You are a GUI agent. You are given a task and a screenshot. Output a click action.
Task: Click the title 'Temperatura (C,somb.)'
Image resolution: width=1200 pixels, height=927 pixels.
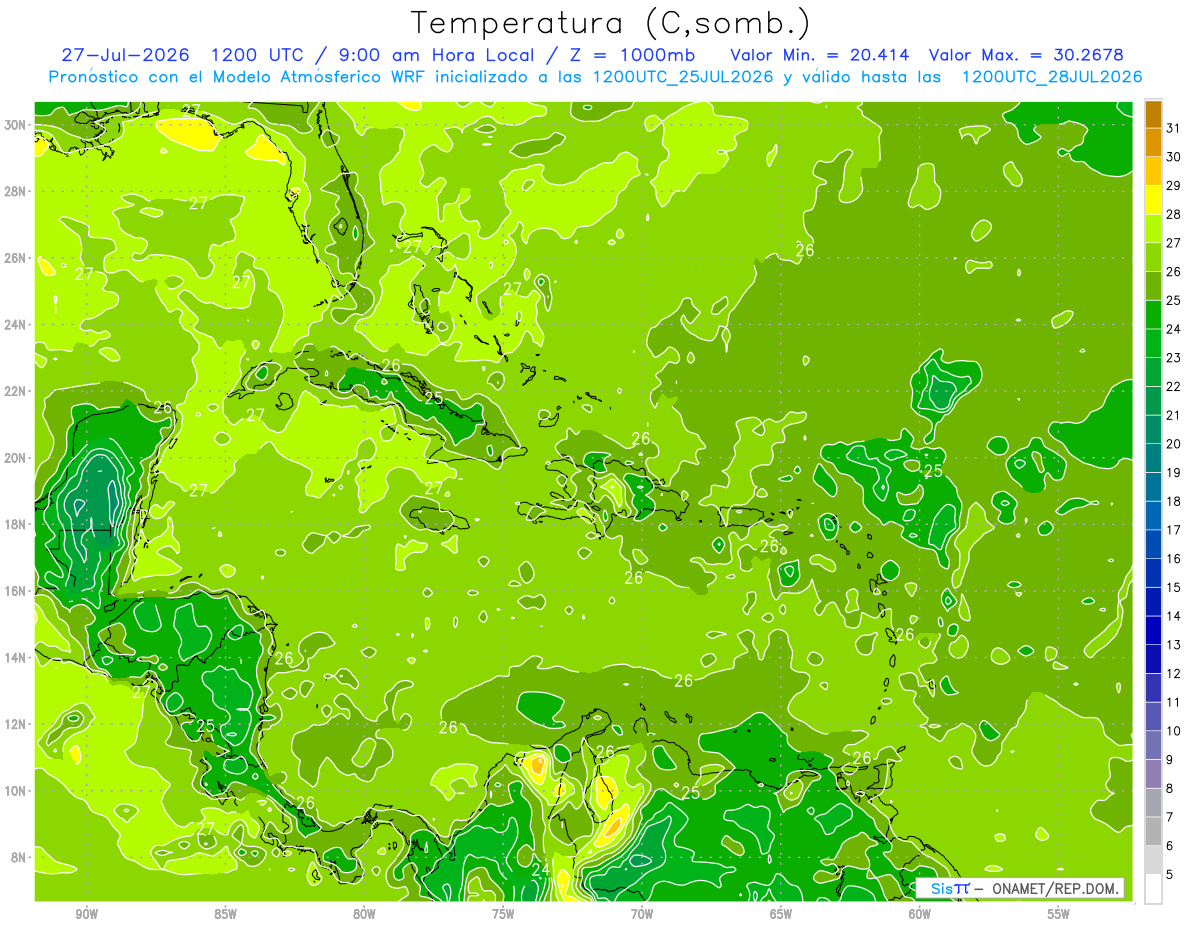[610, 24]
